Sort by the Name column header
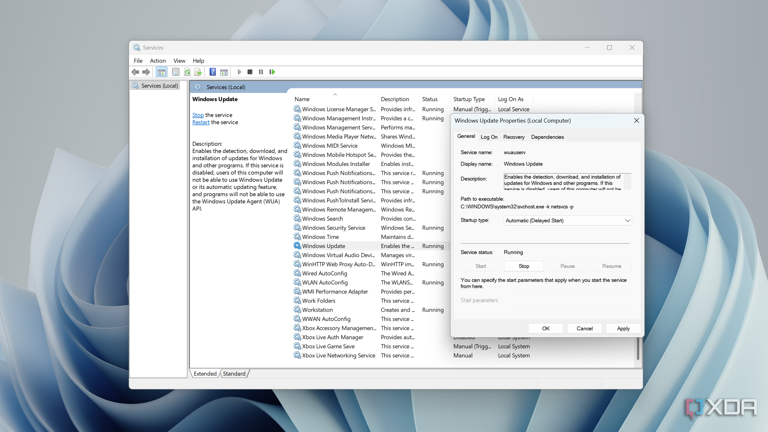Viewport: 768px width, 432px height. [x=335, y=99]
